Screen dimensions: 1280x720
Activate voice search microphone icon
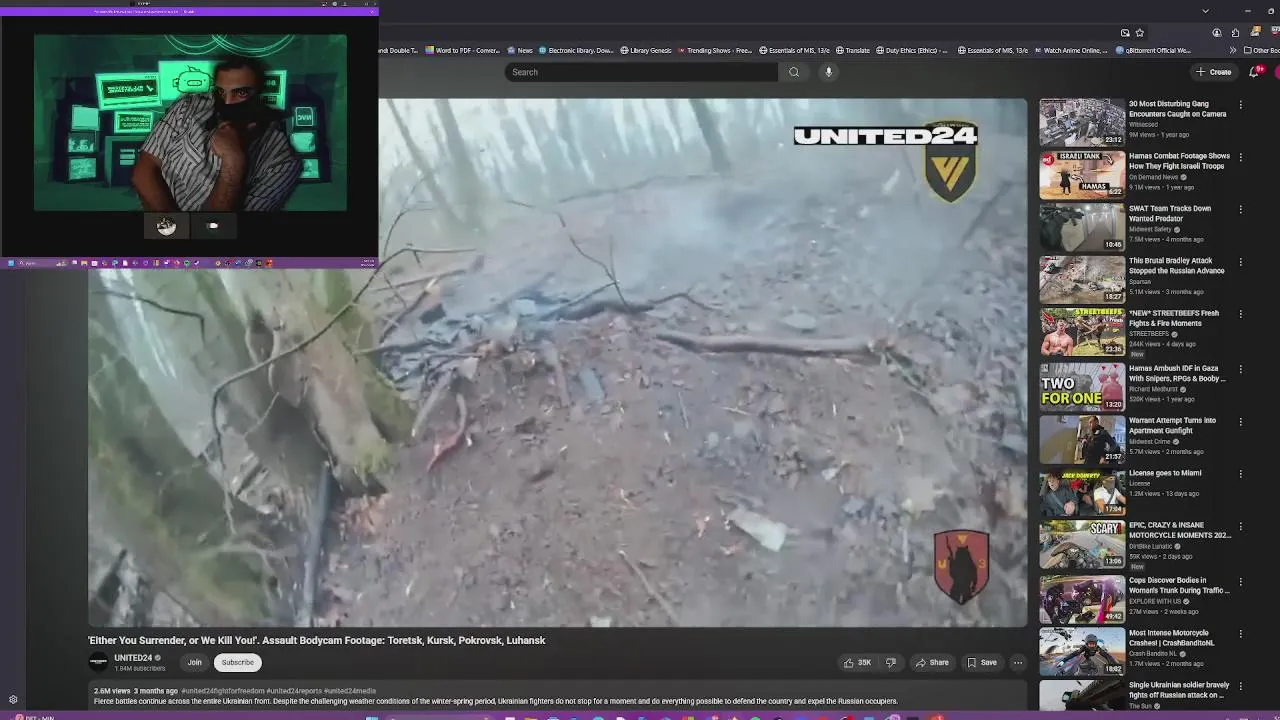(828, 72)
